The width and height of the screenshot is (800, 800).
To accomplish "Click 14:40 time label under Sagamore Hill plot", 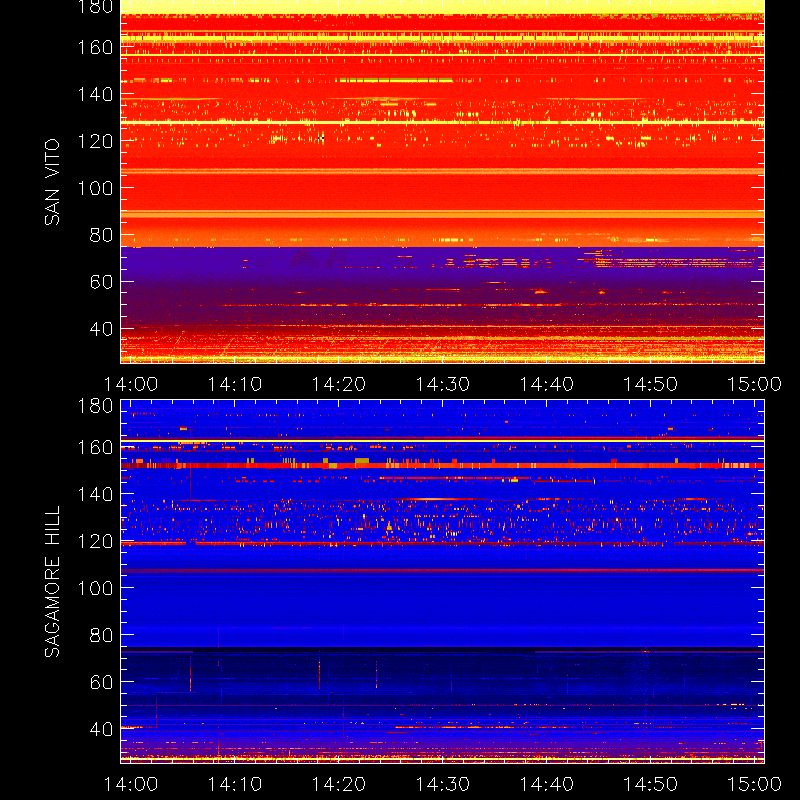I will click(546, 784).
